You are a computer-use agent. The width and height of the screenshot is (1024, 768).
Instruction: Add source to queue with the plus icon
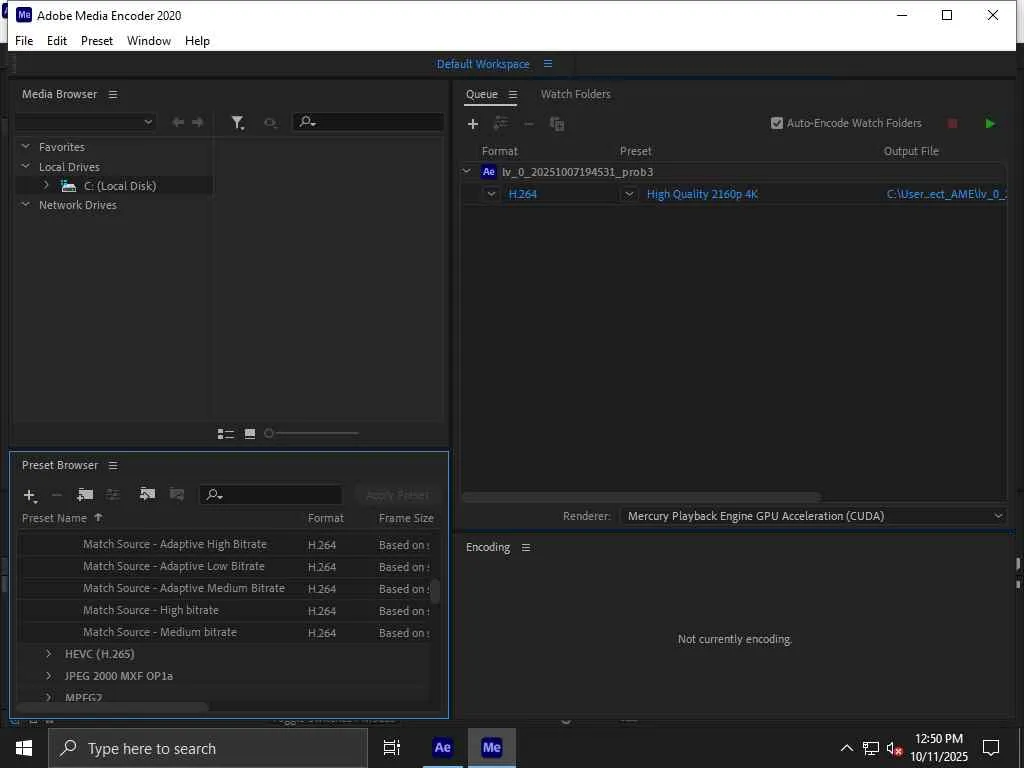(473, 123)
